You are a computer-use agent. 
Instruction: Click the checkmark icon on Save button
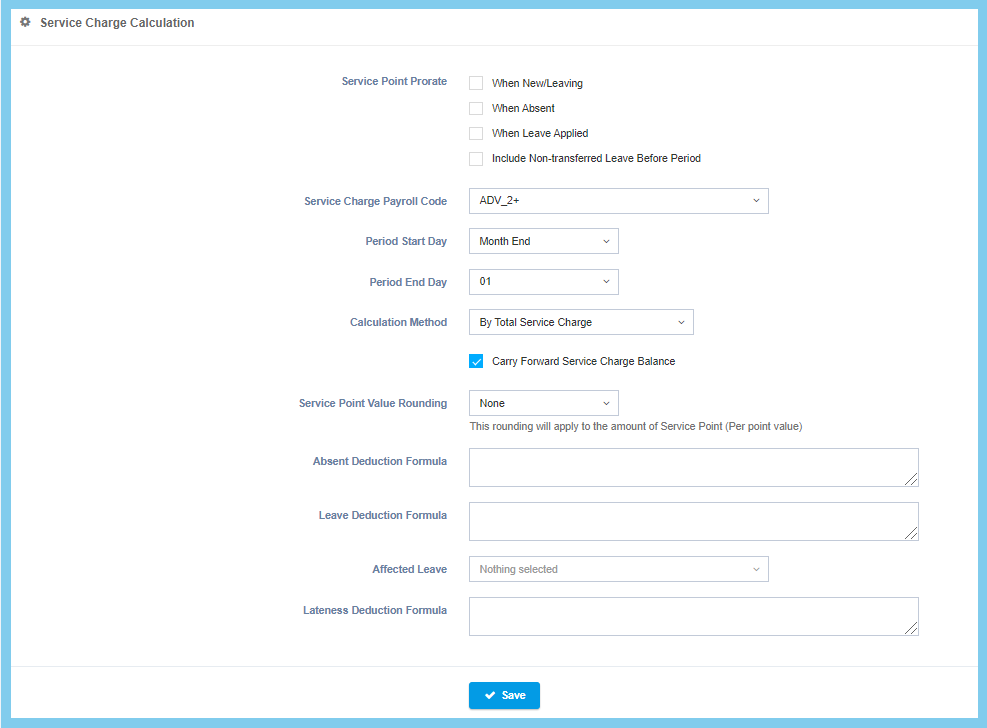click(490, 695)
